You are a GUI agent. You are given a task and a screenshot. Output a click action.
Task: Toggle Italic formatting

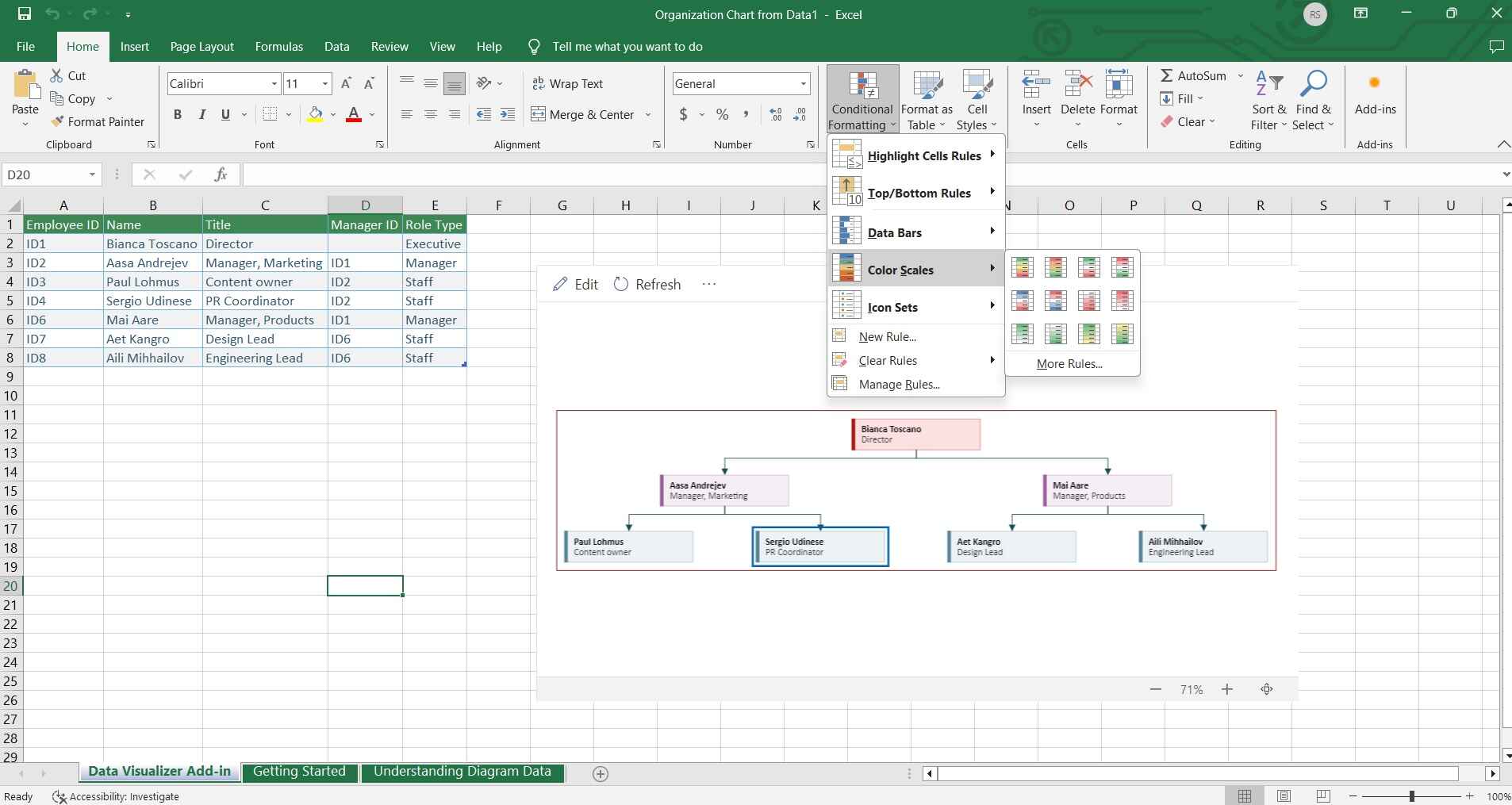pos(201,114)
